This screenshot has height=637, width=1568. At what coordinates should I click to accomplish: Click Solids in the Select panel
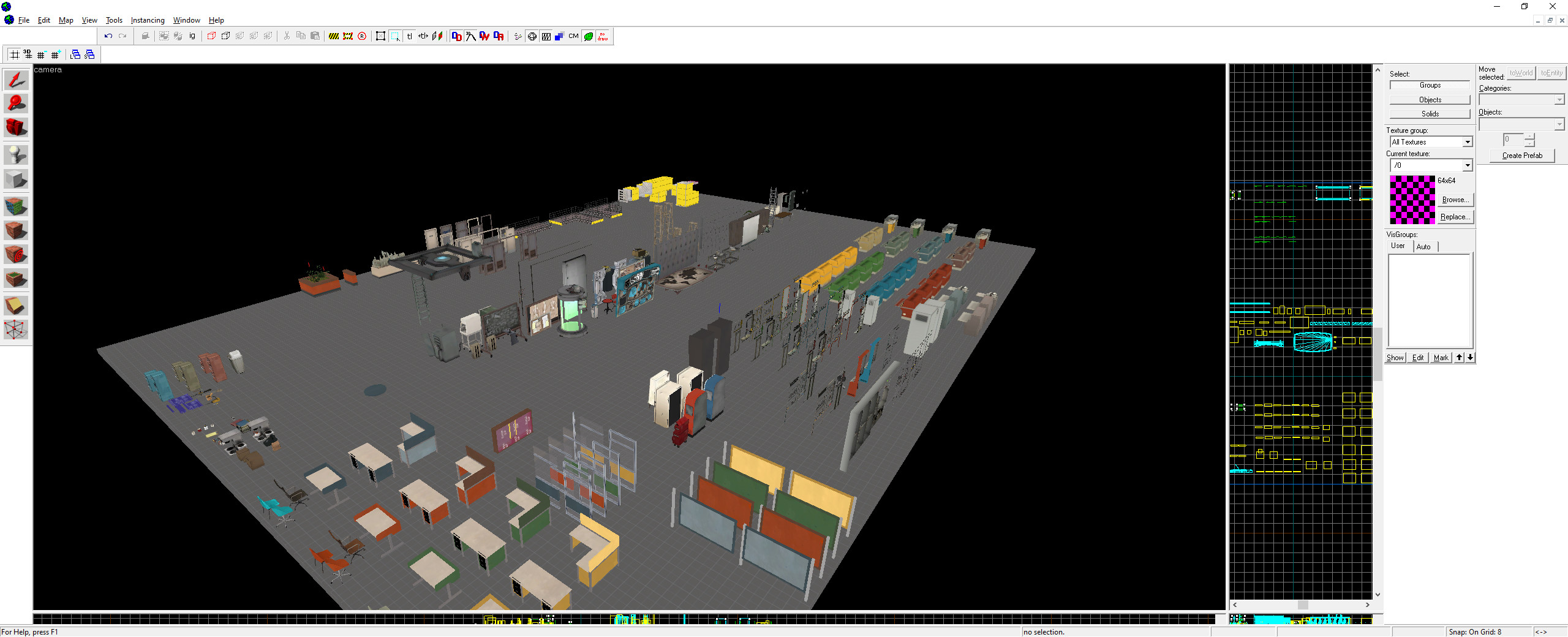tap(1429, 113)
